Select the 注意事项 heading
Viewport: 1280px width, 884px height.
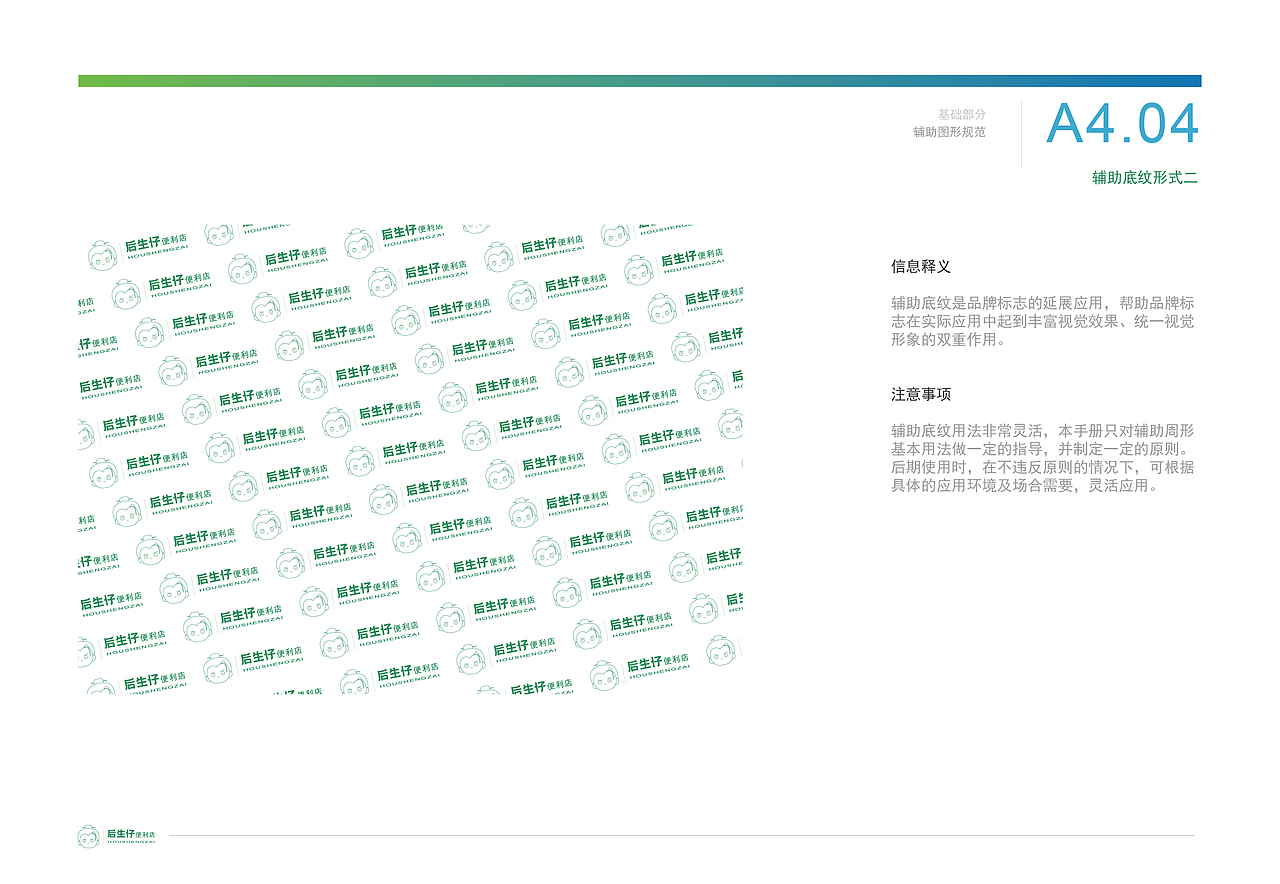tap(921, 395)
